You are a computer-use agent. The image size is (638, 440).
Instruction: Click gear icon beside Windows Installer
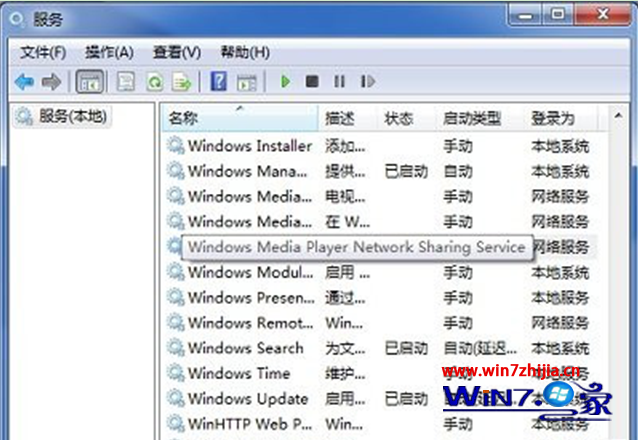[x=176, y=146]
